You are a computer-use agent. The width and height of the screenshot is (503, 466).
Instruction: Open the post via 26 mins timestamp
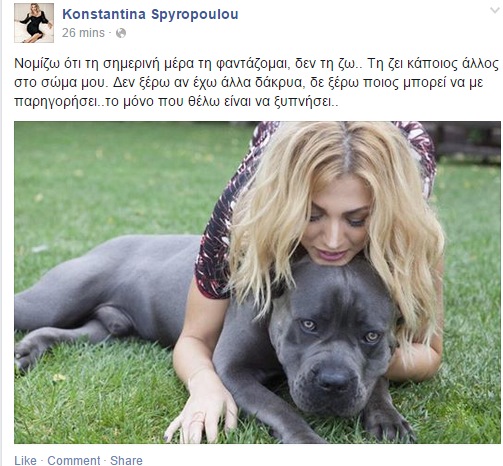coord(83,33)
